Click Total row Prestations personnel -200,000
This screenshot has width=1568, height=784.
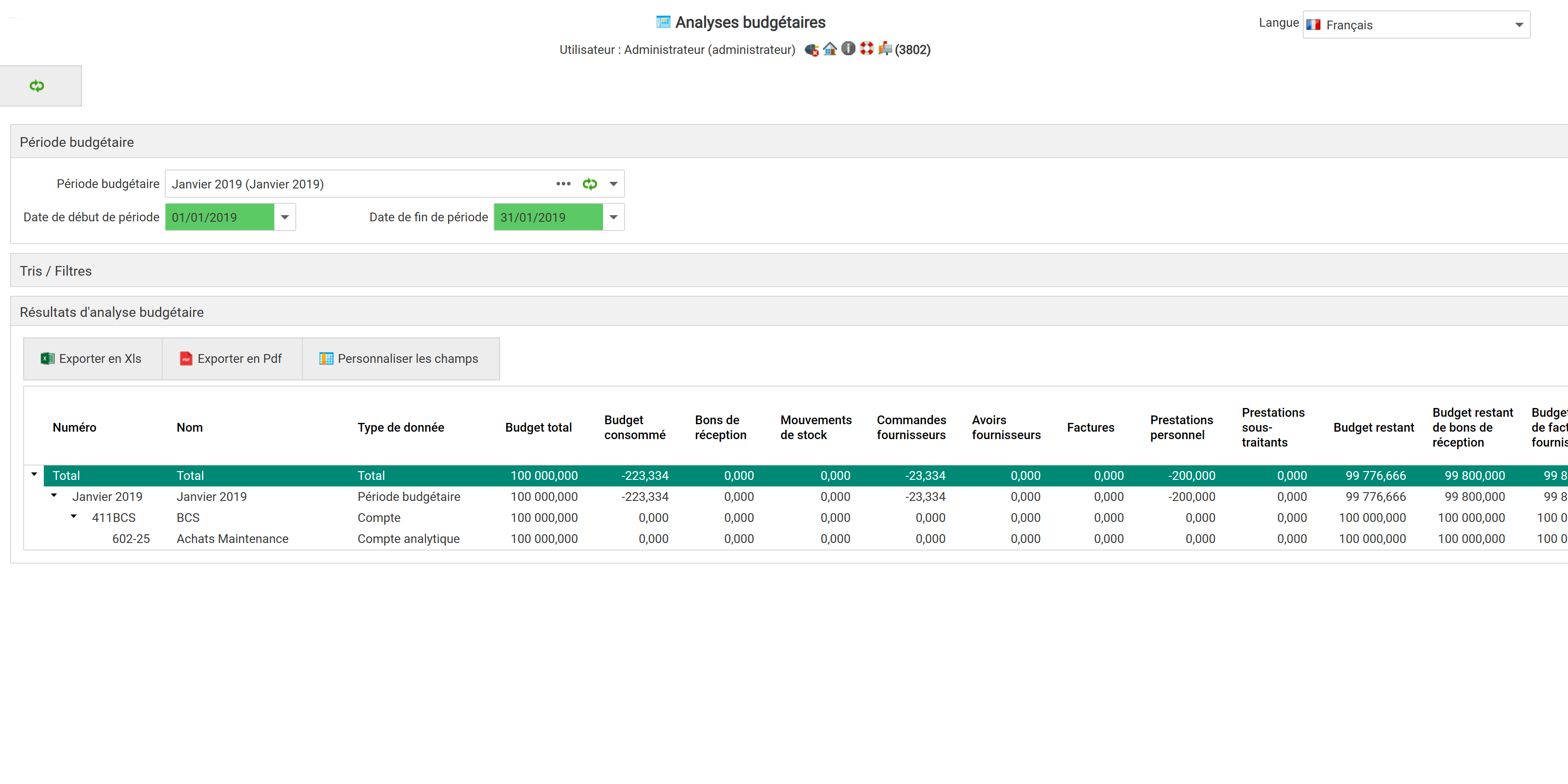[1191, 475]
